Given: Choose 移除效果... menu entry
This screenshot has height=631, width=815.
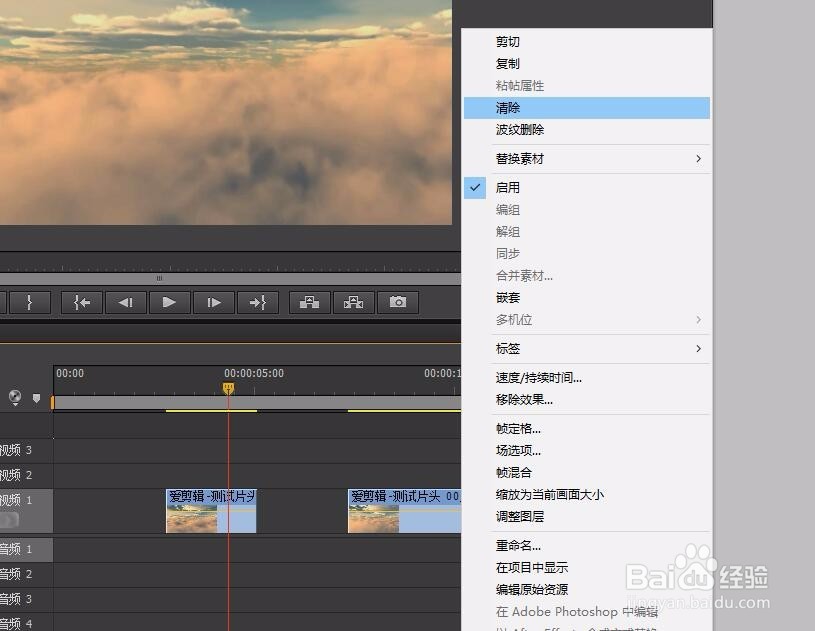Looking at the screenshot, I should [587, 400].
